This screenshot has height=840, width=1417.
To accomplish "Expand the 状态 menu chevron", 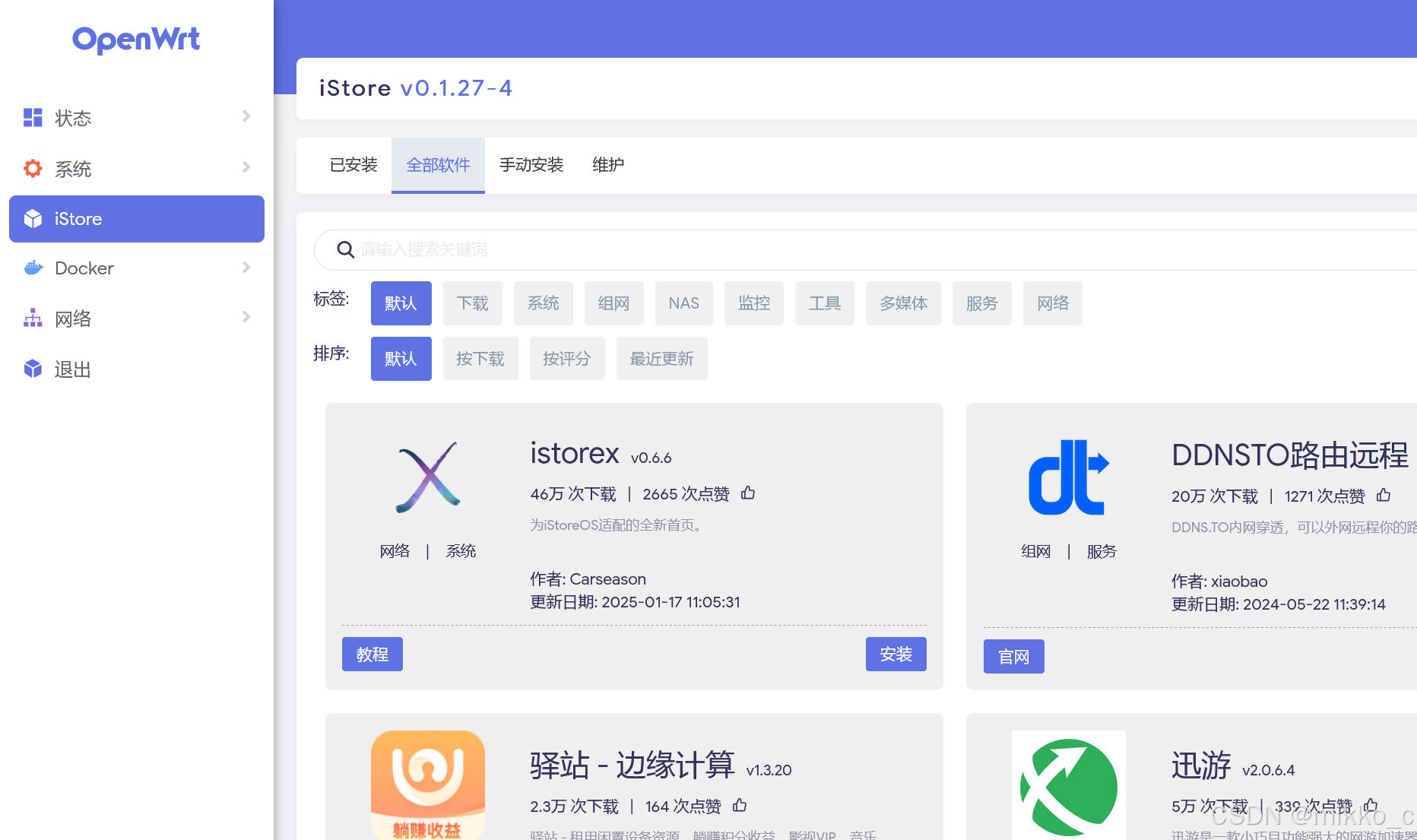I will click(246, 116).
